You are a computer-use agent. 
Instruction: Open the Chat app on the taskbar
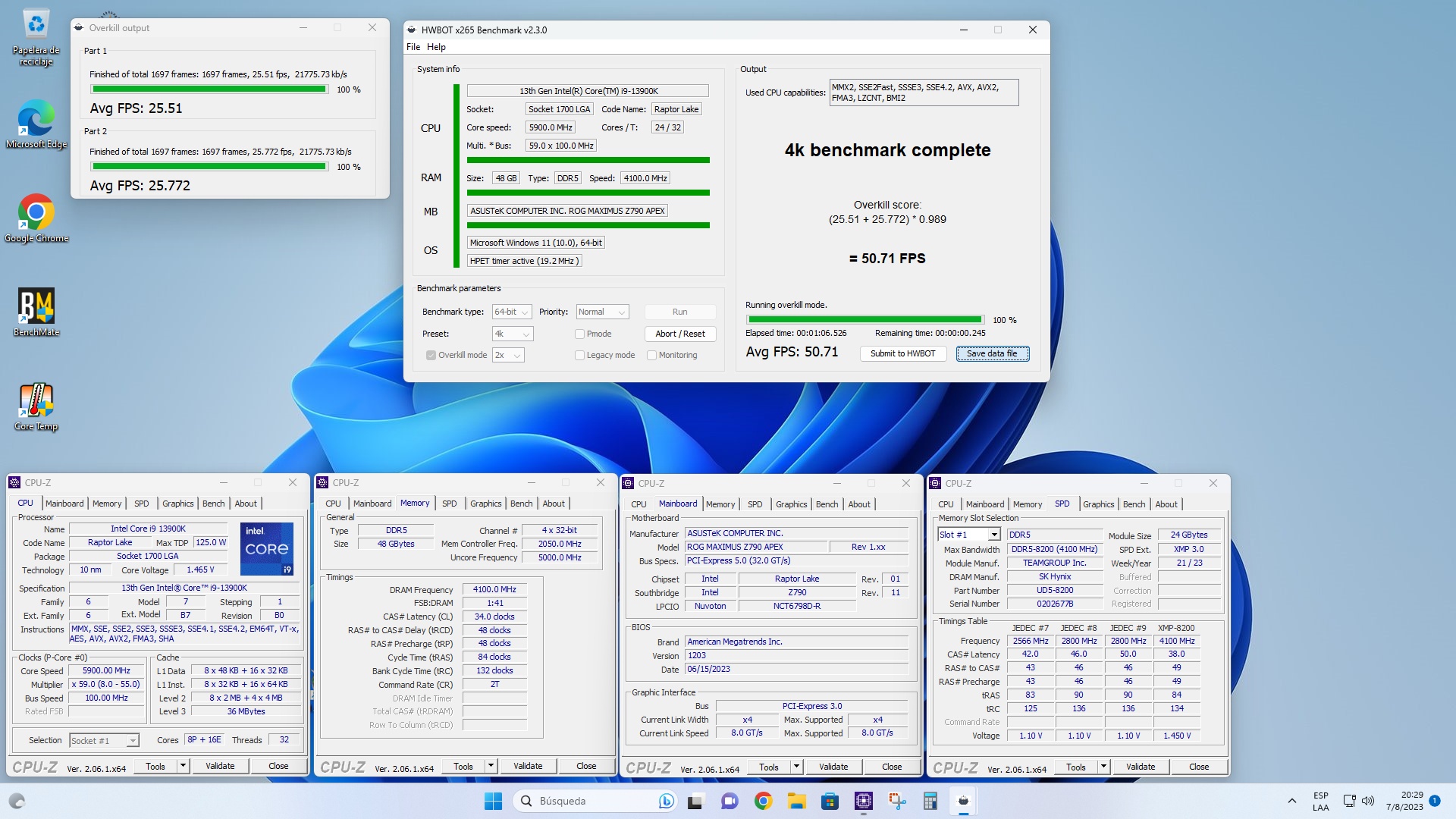point(730,801)
